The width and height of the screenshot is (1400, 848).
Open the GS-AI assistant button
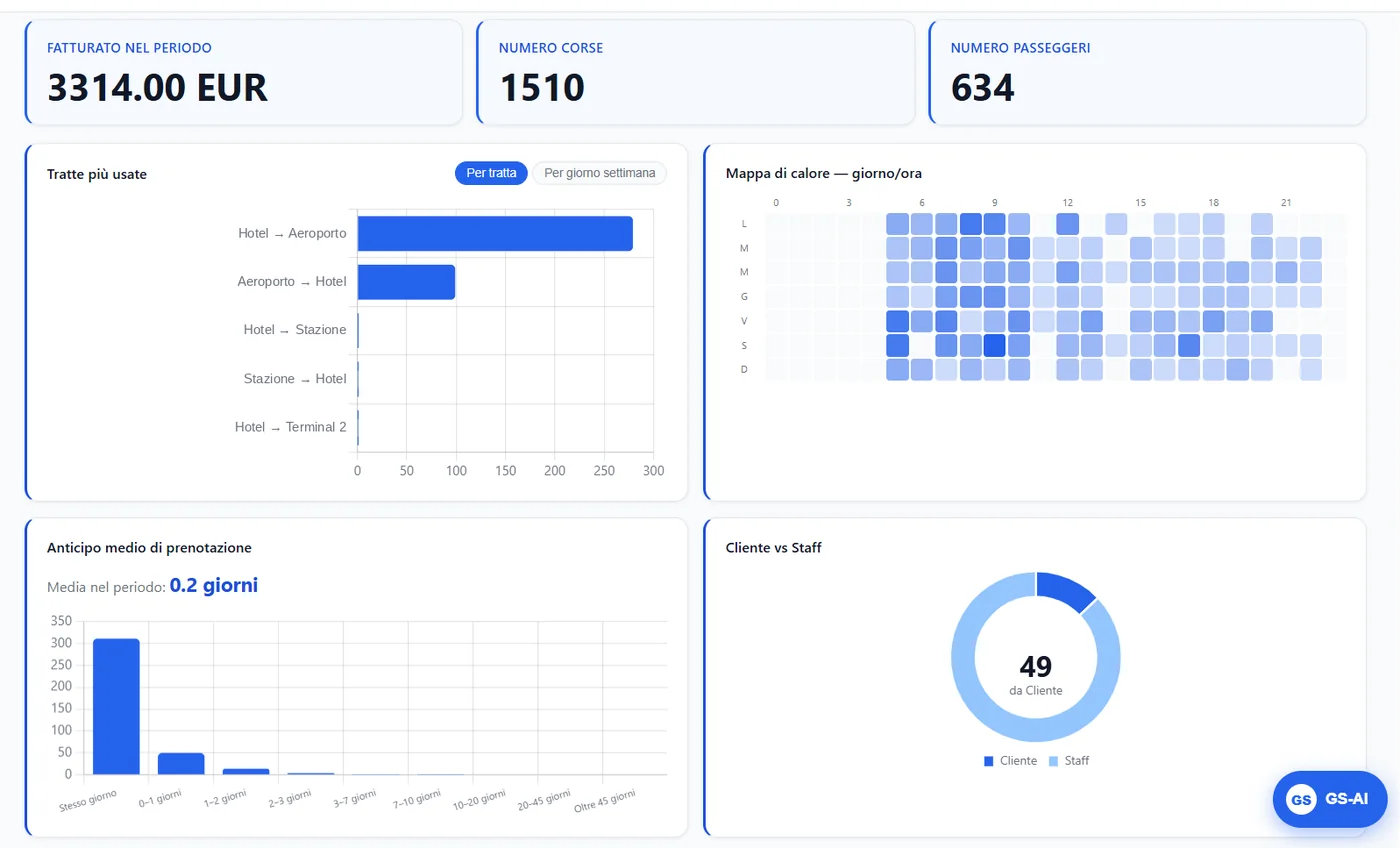click(x=1329, y=799)
